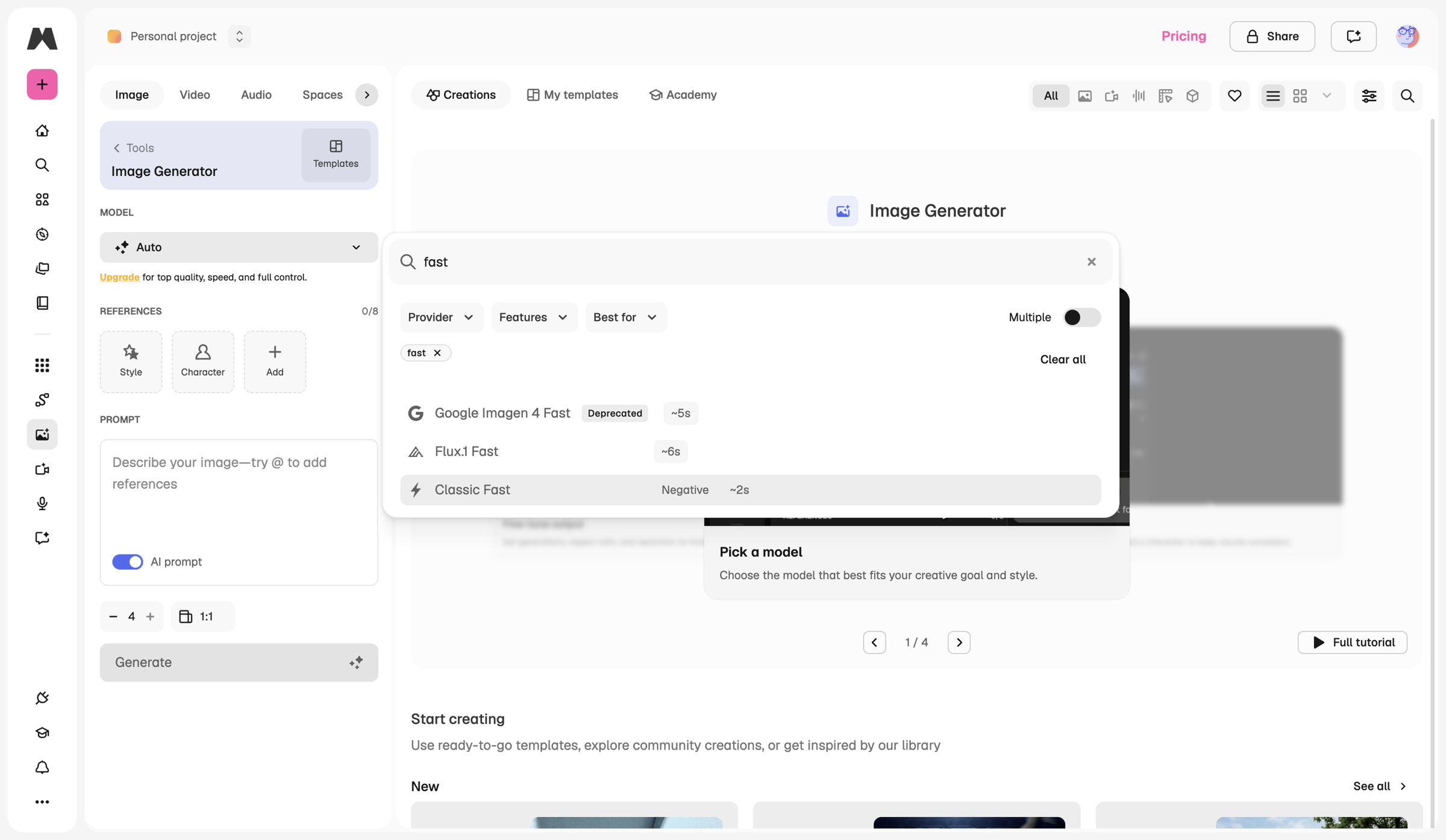Open the Model Auto dropdown

pos(239,247)
